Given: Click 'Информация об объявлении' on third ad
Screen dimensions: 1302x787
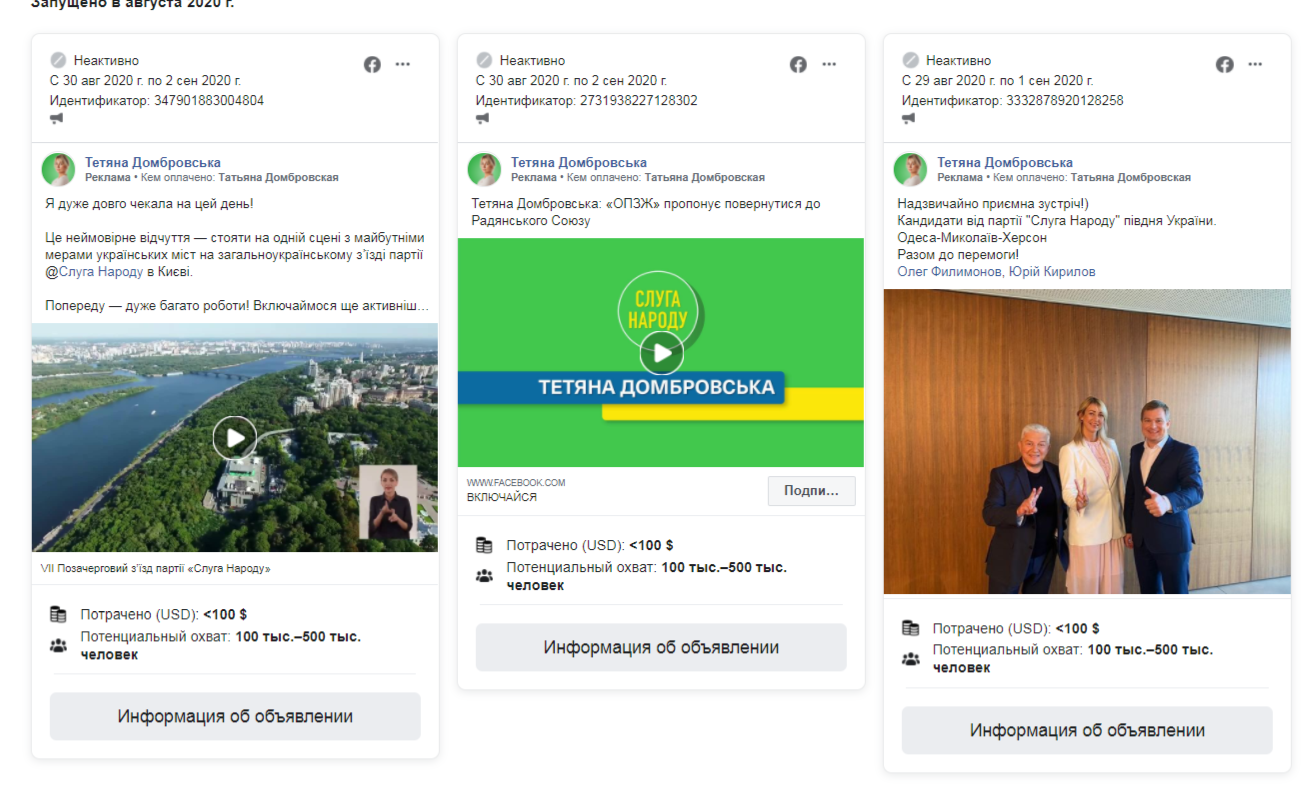Looking at the screenshot, I should [1087, 730].
